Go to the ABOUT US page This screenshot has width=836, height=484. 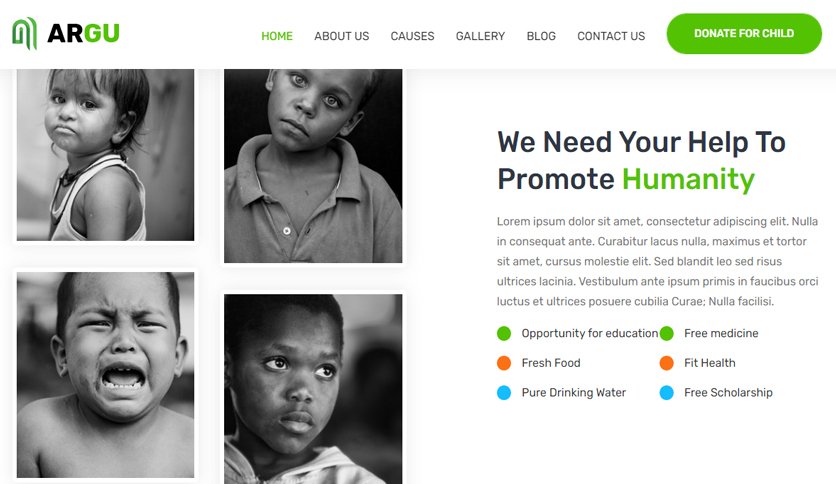[x=341, y=36]
